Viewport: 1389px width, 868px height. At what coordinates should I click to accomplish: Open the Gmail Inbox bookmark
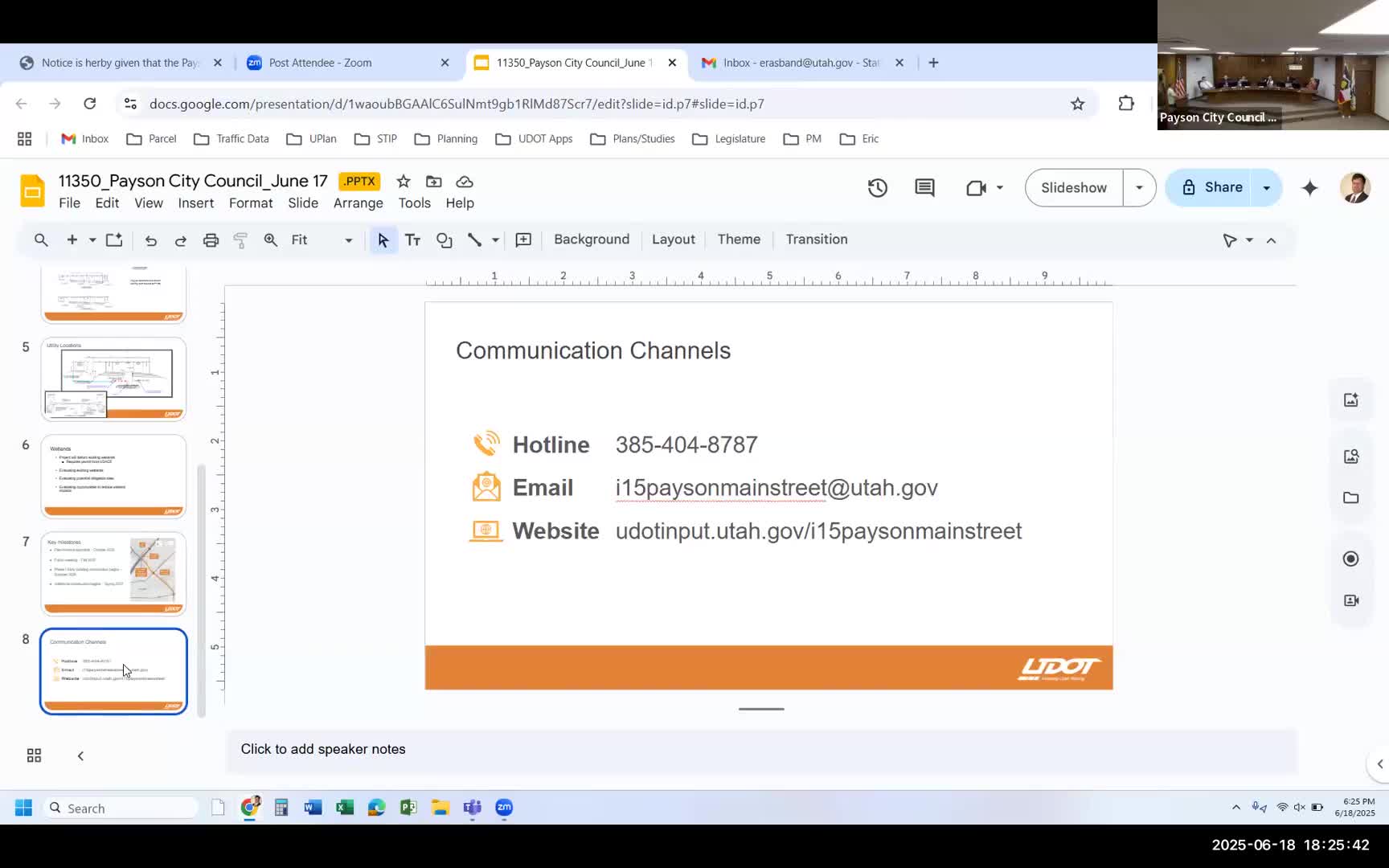[84, 139]
